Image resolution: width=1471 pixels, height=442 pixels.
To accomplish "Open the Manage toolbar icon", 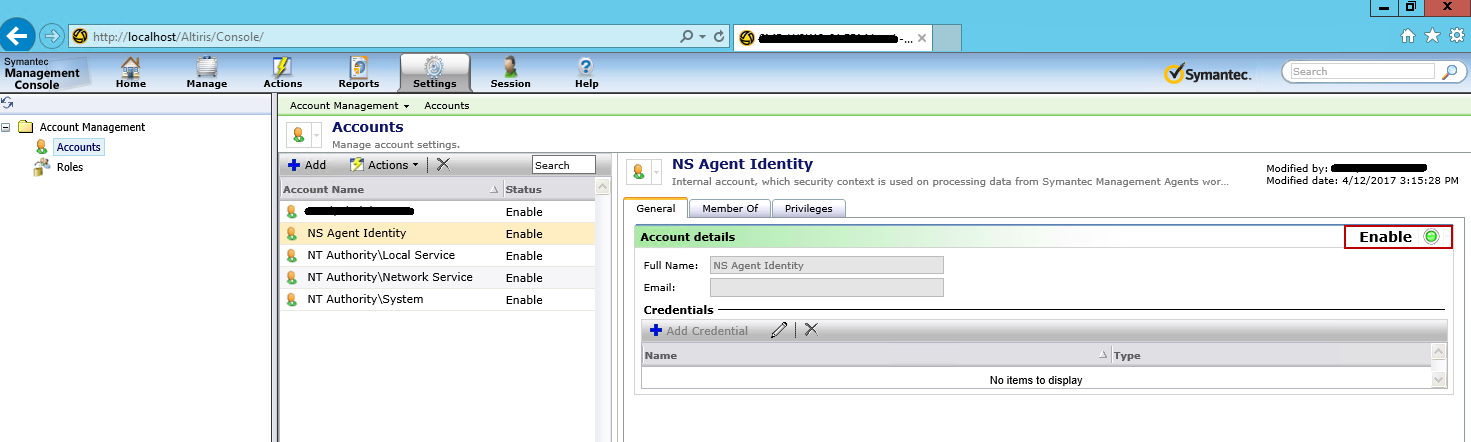I will coord(207,73).
